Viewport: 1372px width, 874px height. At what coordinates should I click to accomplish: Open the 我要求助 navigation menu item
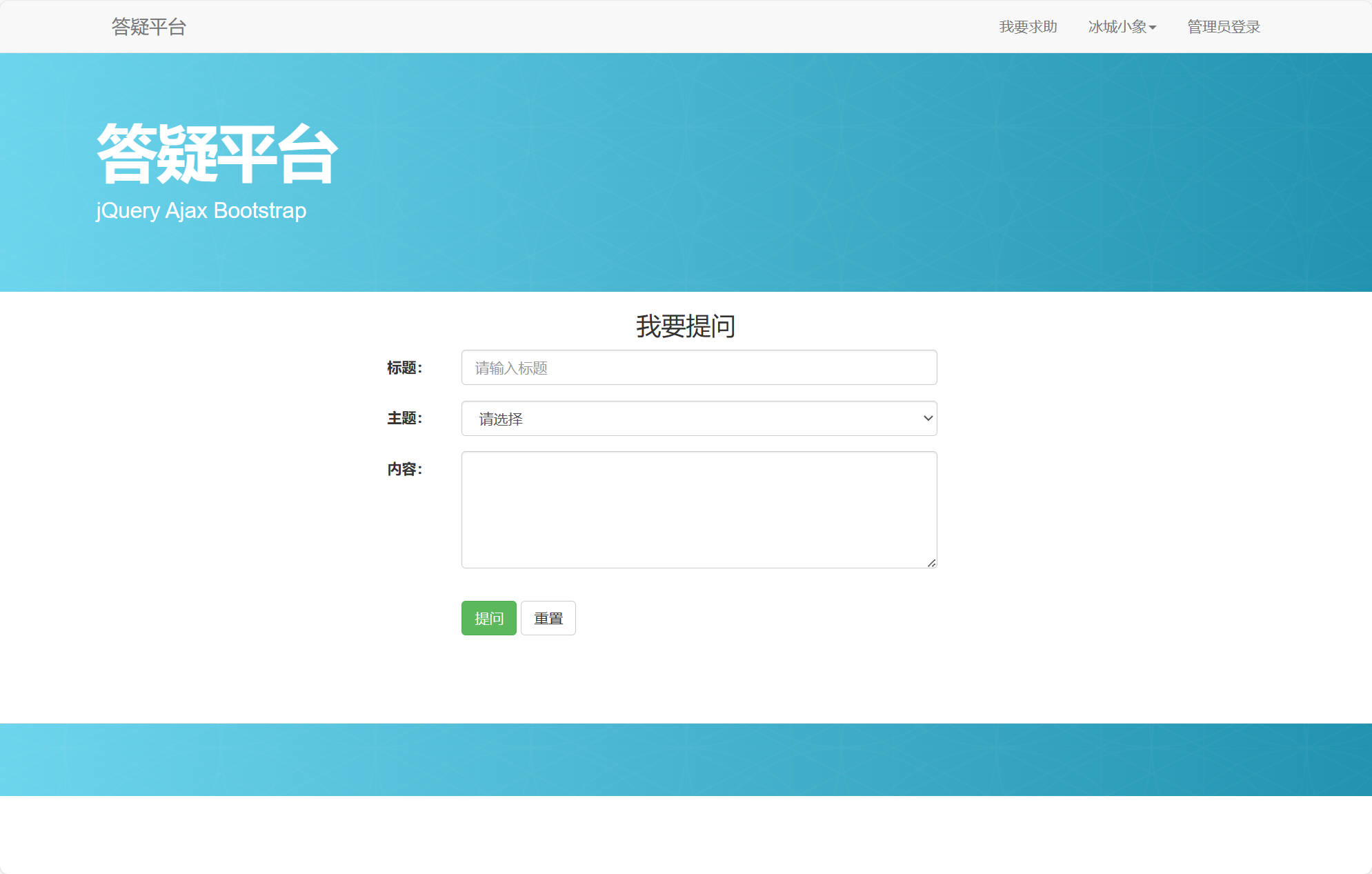pyautogui.click(x=1028, y=27)
